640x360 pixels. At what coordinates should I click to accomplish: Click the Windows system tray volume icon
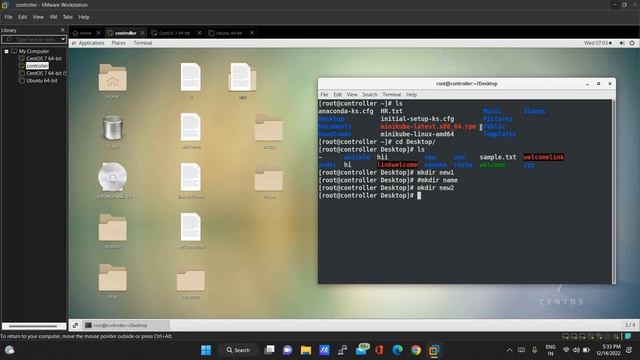pos(576,350)
